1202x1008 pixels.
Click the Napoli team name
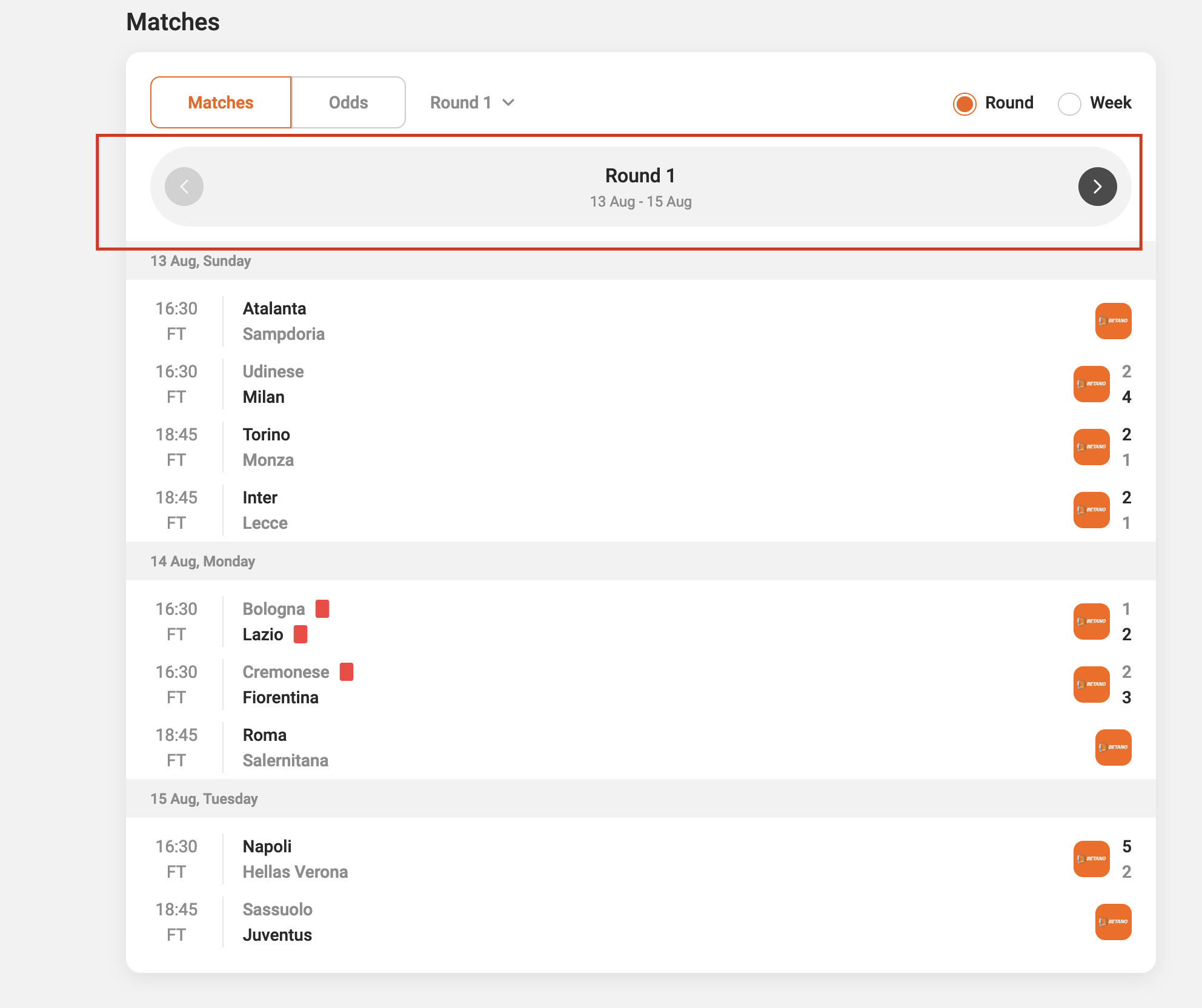point(267,846)
